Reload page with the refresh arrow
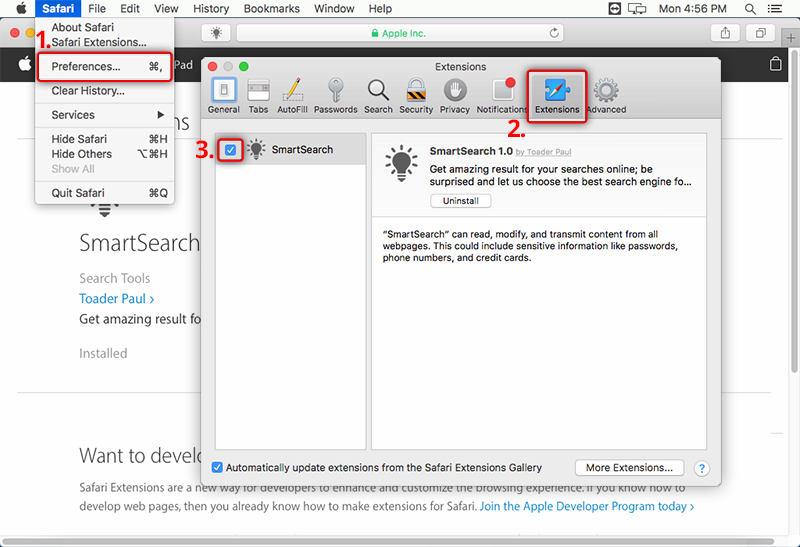The width and height of the screenshot is (800, 547). (x=554, y=33)
